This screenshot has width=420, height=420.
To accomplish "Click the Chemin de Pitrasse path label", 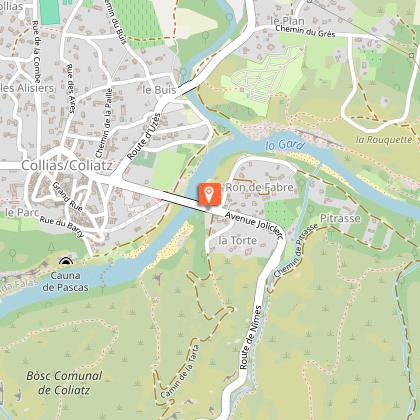I will (x=296, y=250).
